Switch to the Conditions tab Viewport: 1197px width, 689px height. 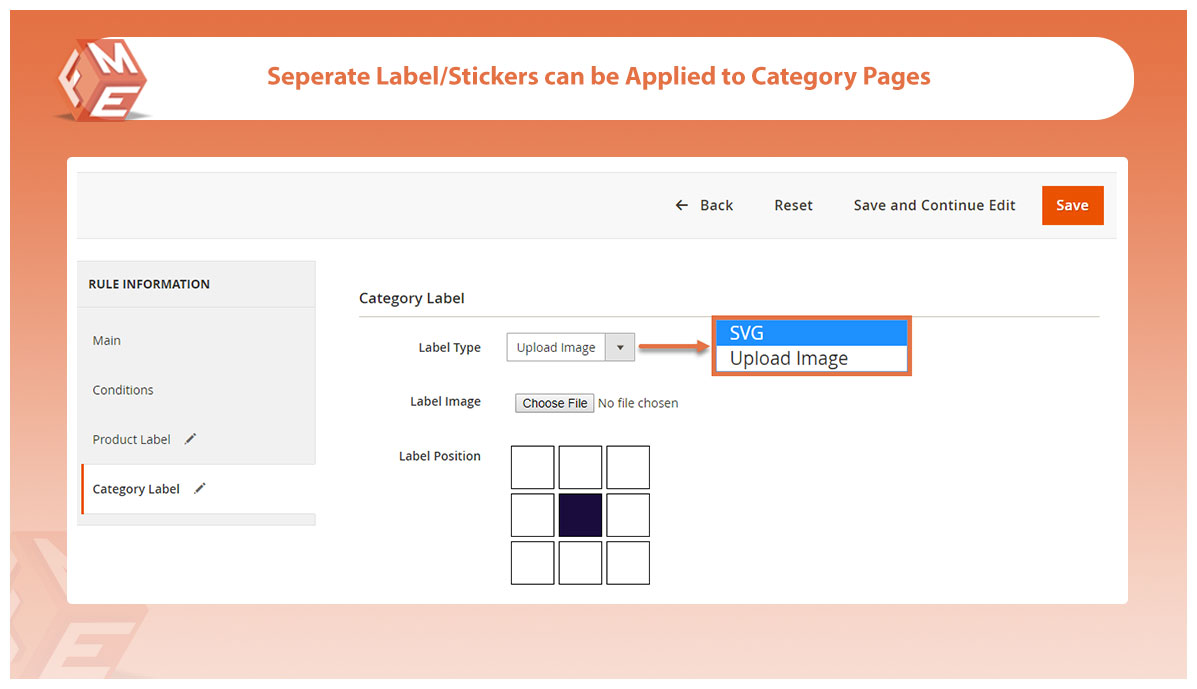(x=123, y=390)
